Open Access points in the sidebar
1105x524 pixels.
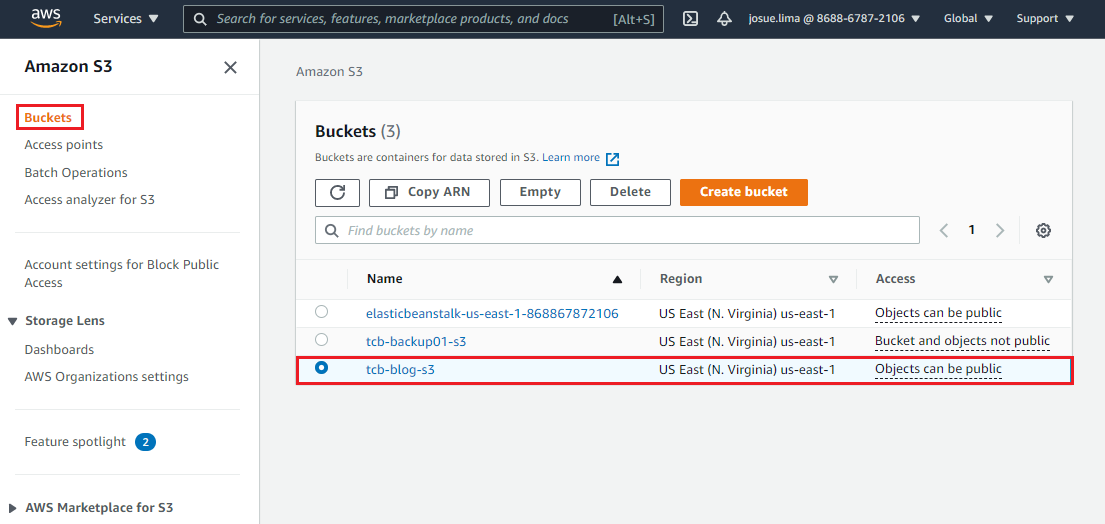[63, 145]
